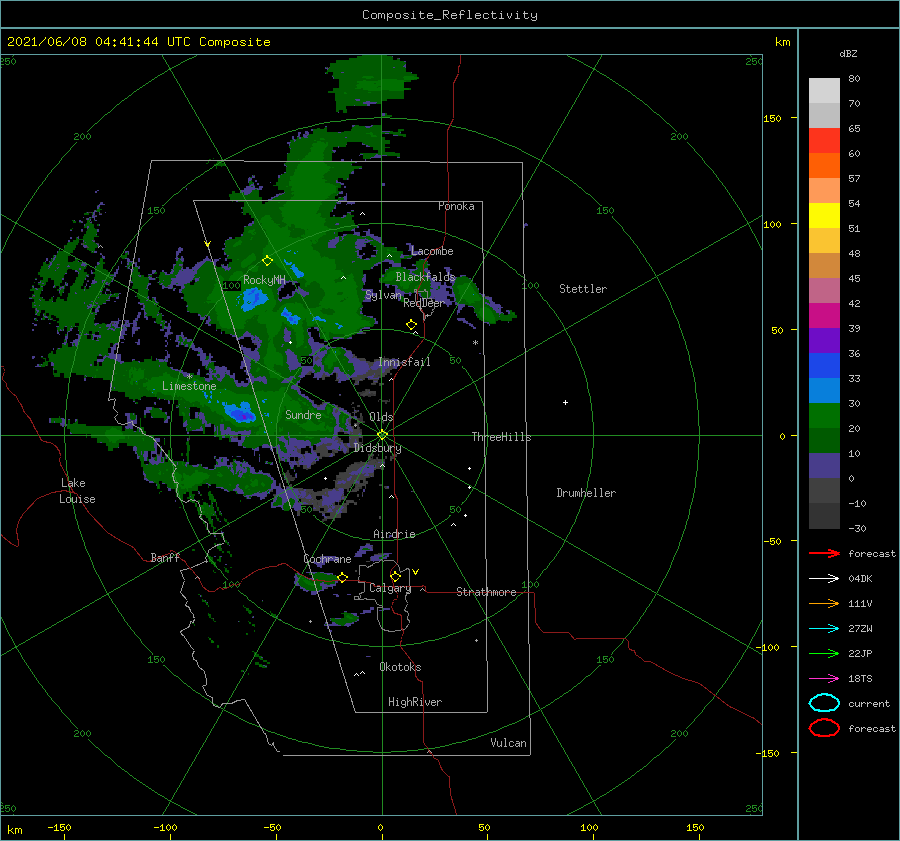Select the white 04DK arrow symbol

coord(824,578)
